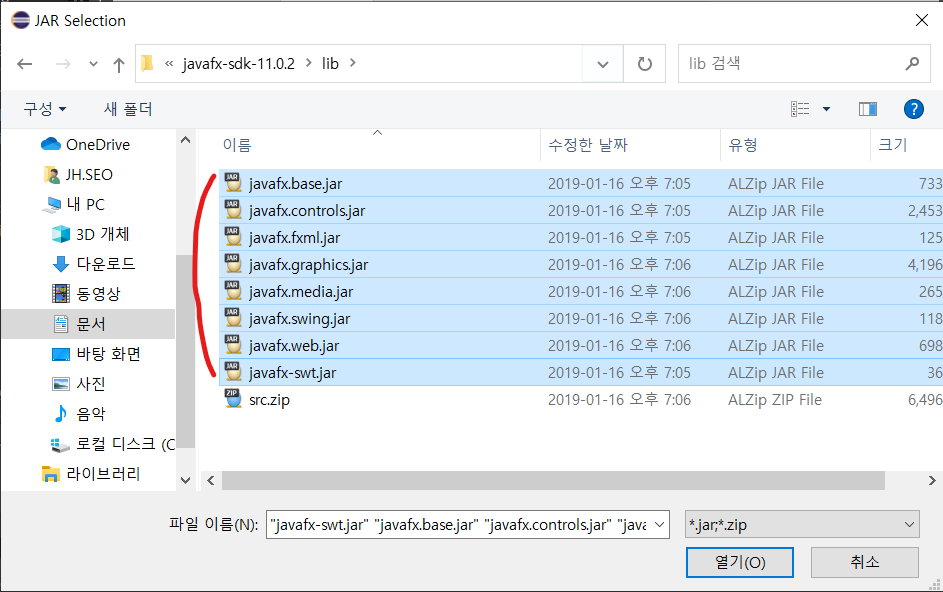Image resolution: width=943 pixels, height=592 pixels.
Task: Click the javafx.web.jar JAR icon
Action: (x=233, y=344)
